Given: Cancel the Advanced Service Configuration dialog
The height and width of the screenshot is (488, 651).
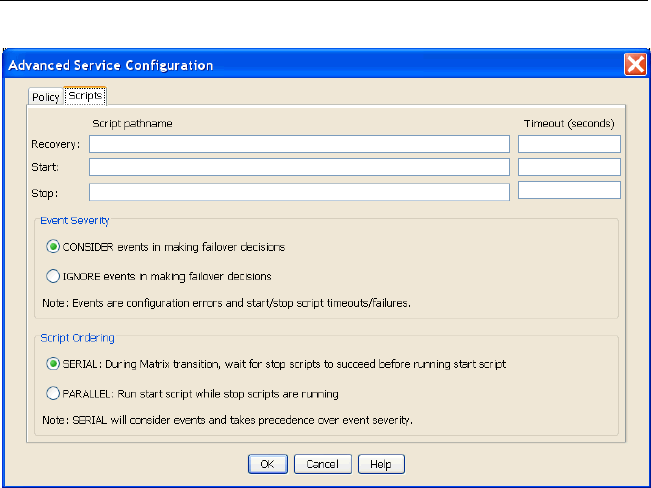Looking at the screenshot, I should pyautogui.click(x=322, y=464).
